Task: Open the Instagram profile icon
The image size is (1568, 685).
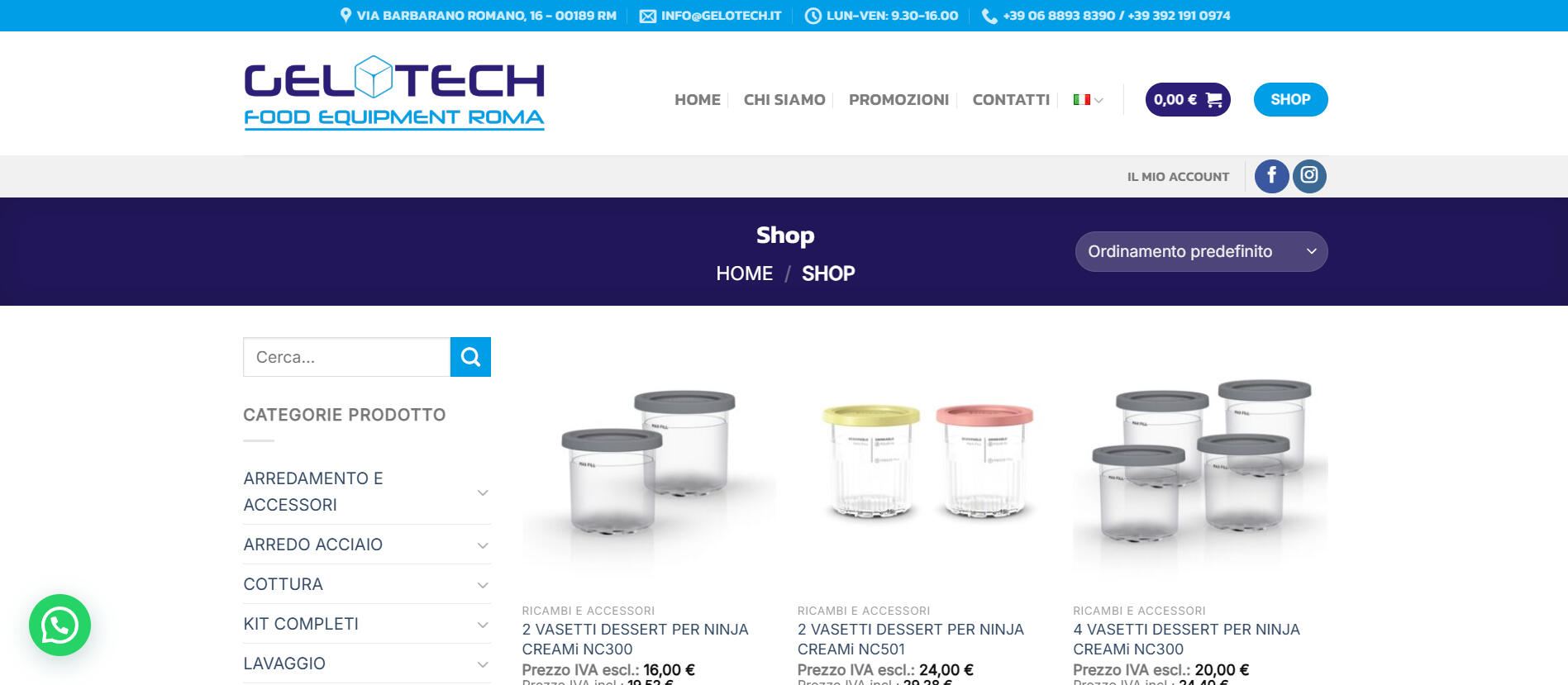Action: [1309, 176]
